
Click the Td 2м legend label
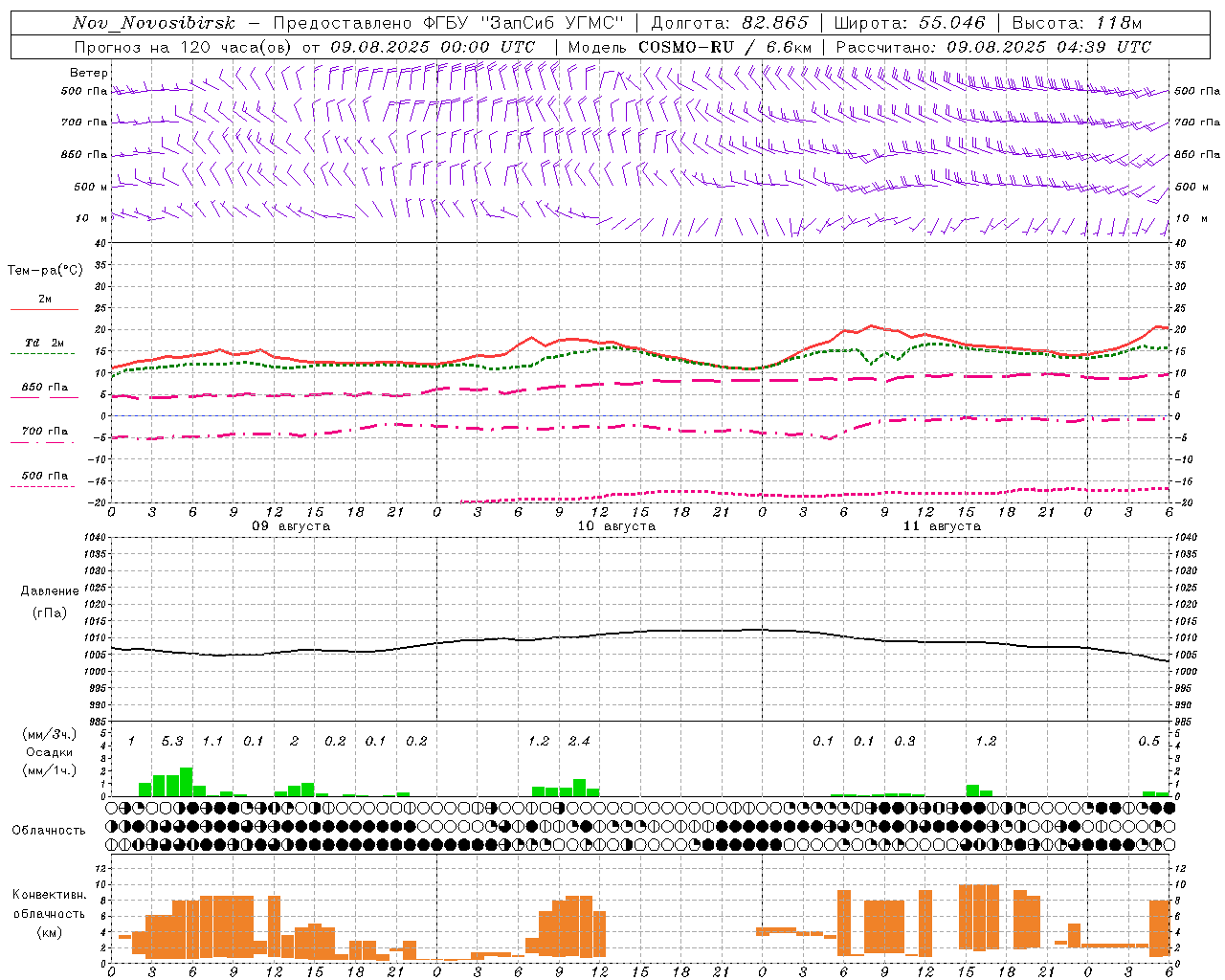[x=44, y=343]
